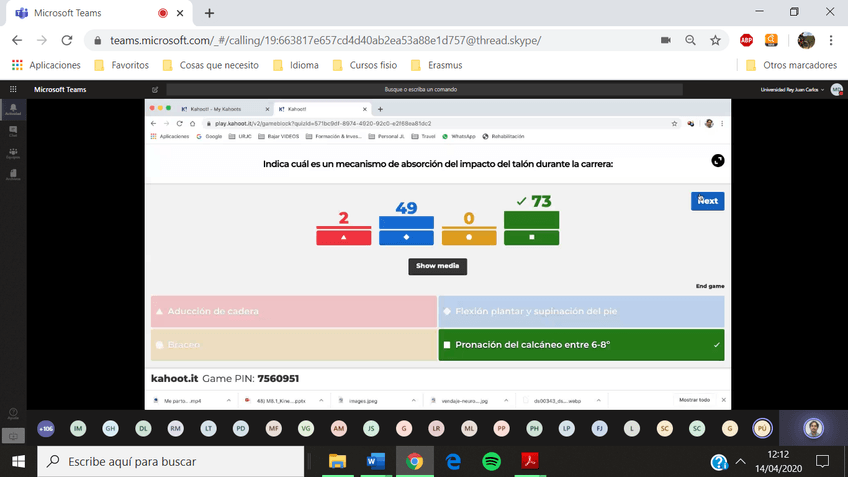The width and height of the screenshot is (848, 477).
Task: Click Mostrar todo in shared downloads bar
Action: point(694,400)
